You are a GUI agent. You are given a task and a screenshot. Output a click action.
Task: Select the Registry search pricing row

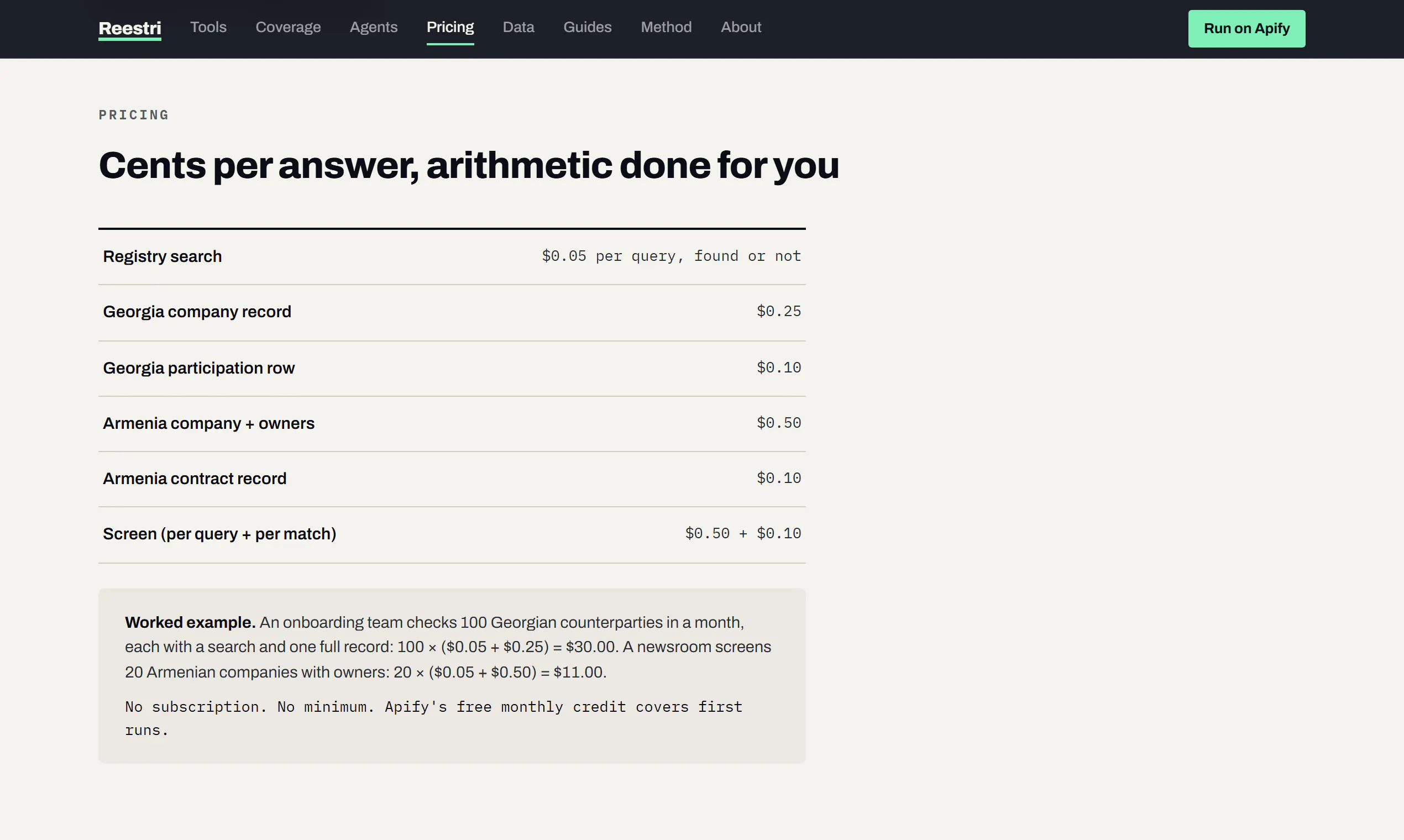coord(452,257)
